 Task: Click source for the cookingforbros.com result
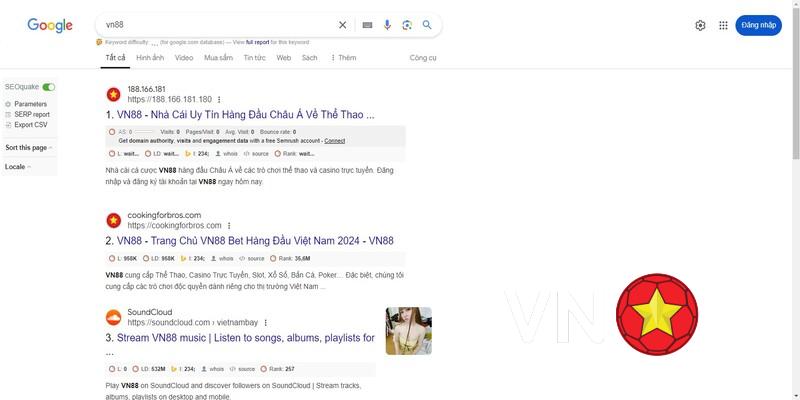pos(252,259)
